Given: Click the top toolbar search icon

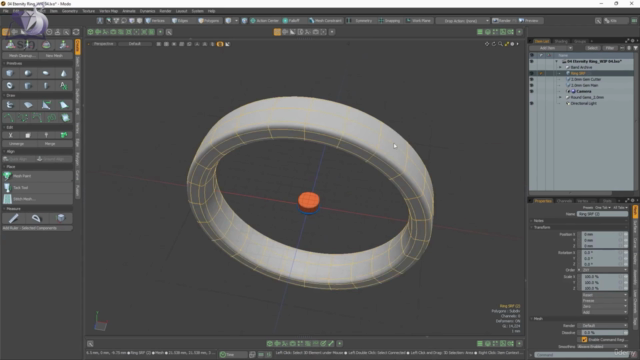Looking at the screenshot, I should 598,20.
